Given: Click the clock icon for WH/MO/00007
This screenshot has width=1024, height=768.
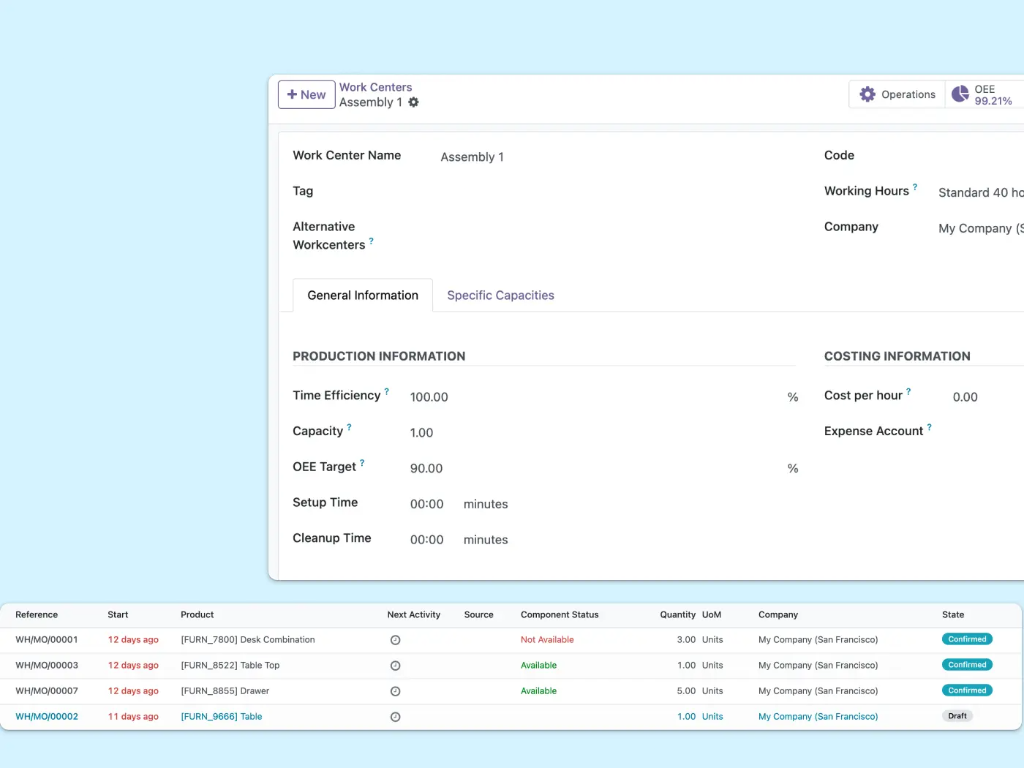Looking at the screenshot, I should point(396,690).
